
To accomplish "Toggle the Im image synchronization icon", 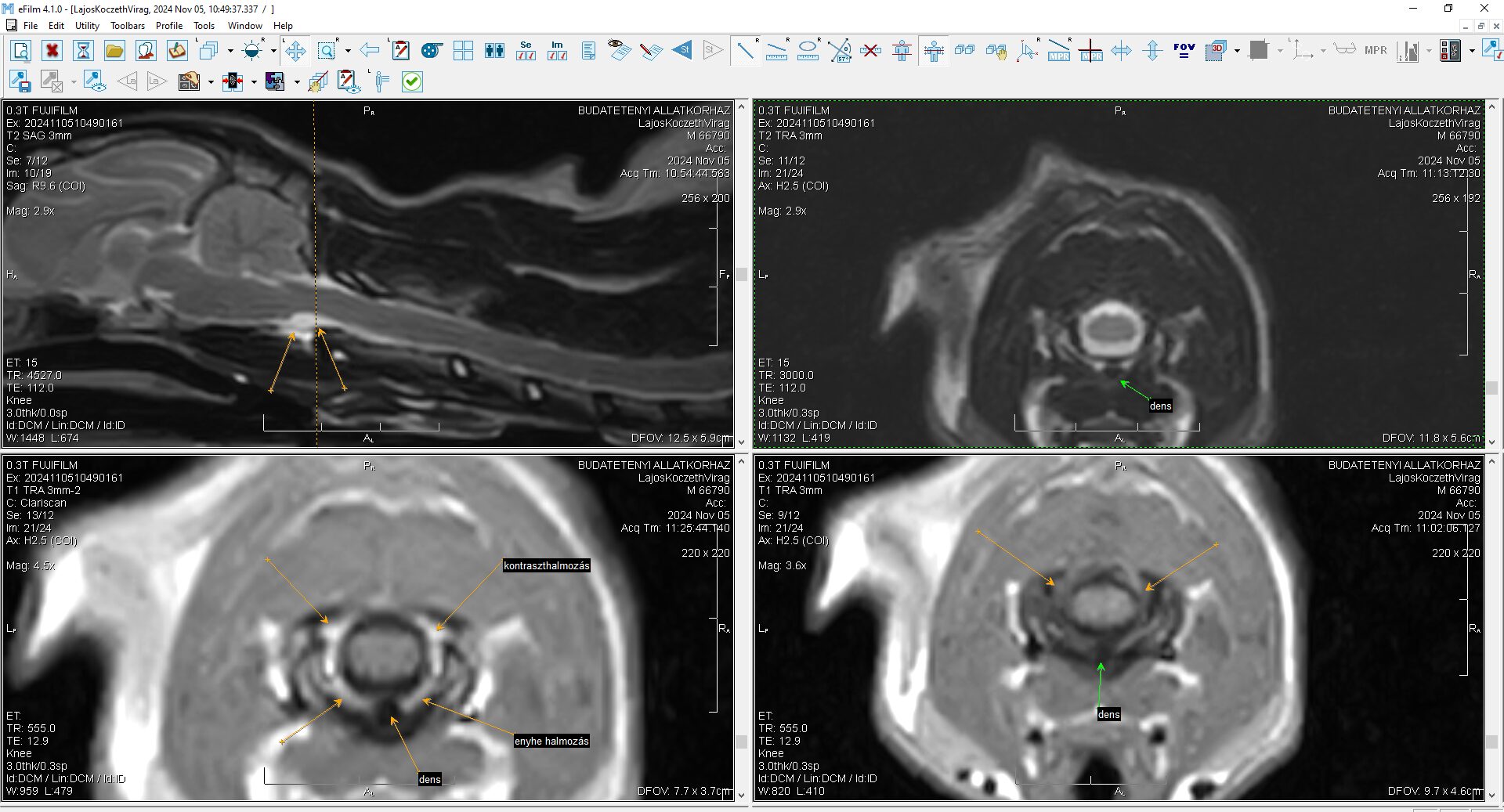I will [557, 51].
